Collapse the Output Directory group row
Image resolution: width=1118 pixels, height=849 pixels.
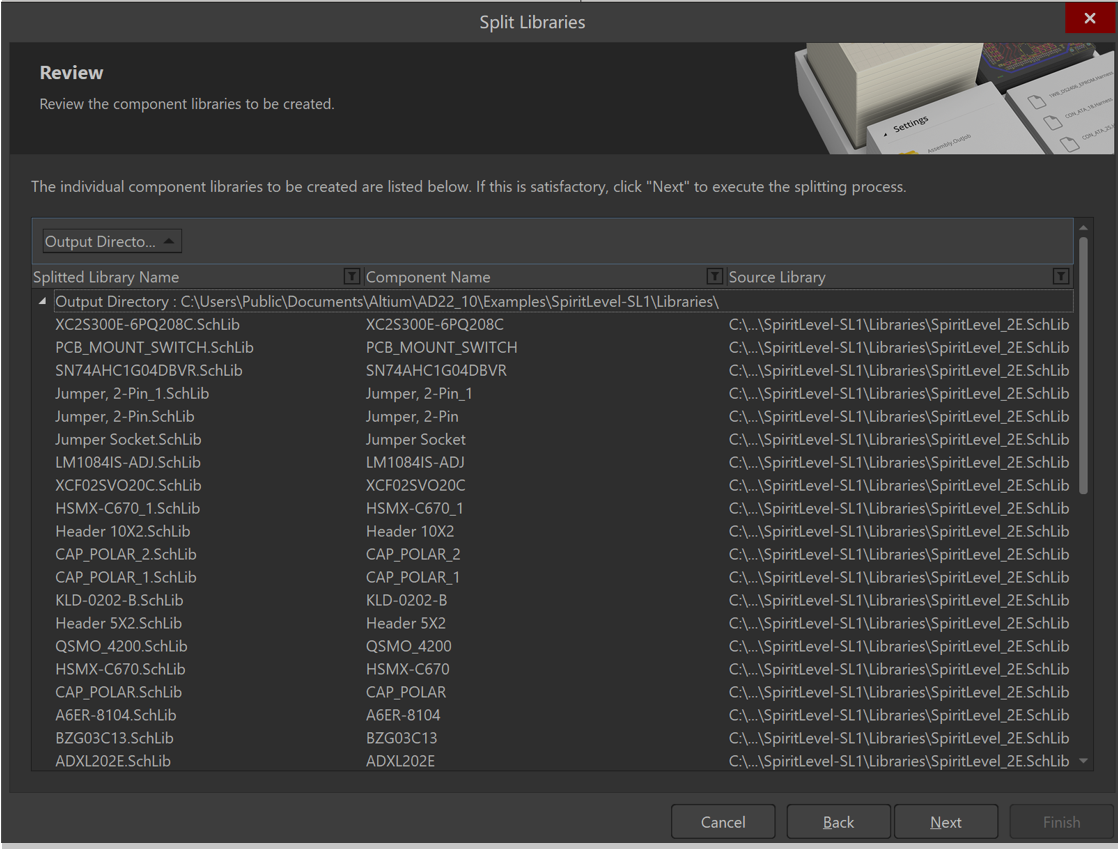click(x=42, y=301)
